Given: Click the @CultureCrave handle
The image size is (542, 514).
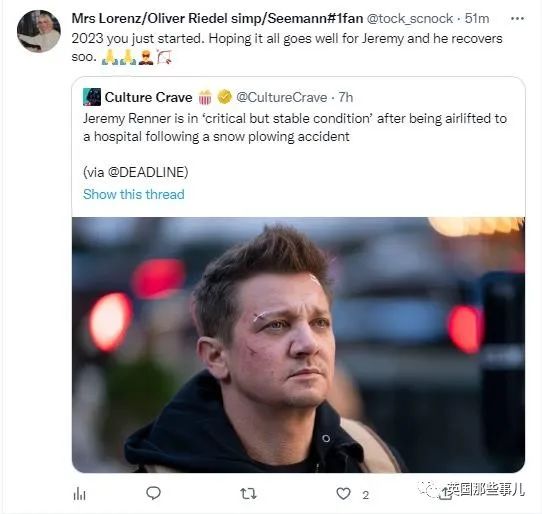Looking at the screenshot, I should (x=281, y=97).
